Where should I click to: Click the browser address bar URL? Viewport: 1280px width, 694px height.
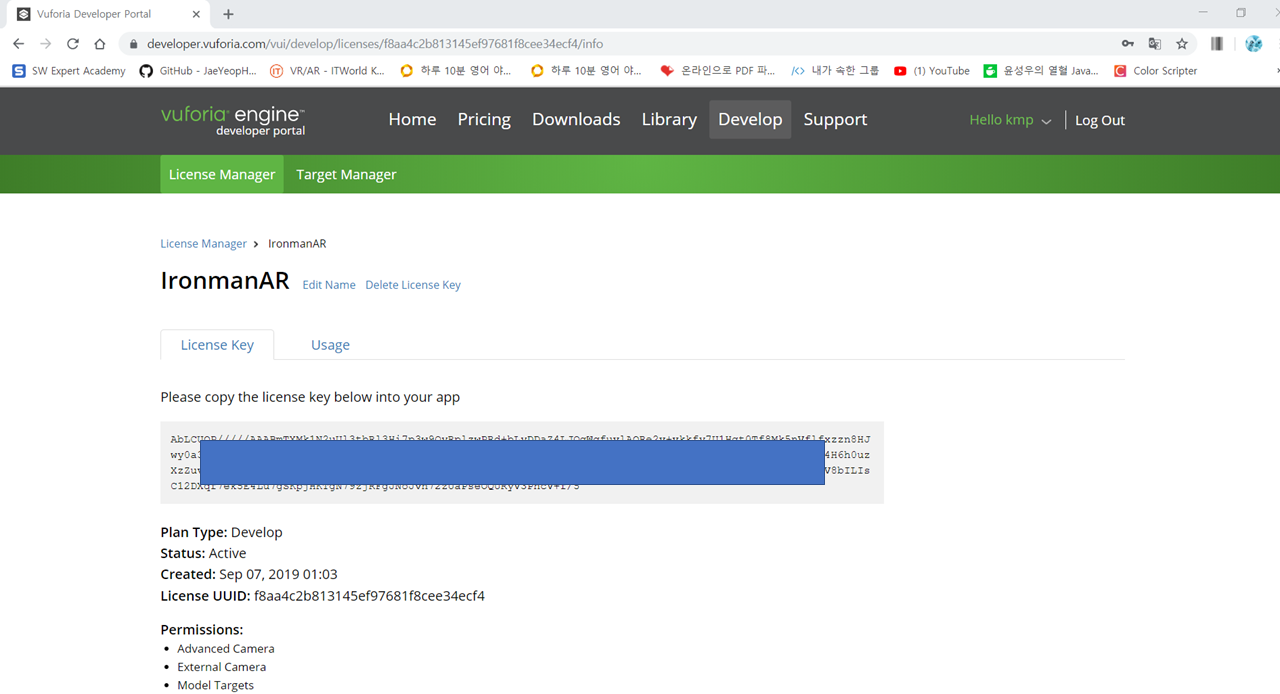375,44
